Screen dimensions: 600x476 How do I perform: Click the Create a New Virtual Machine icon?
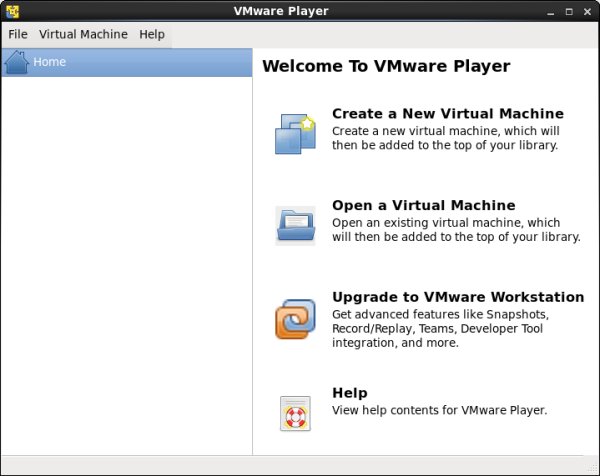(x=295, y=134)
